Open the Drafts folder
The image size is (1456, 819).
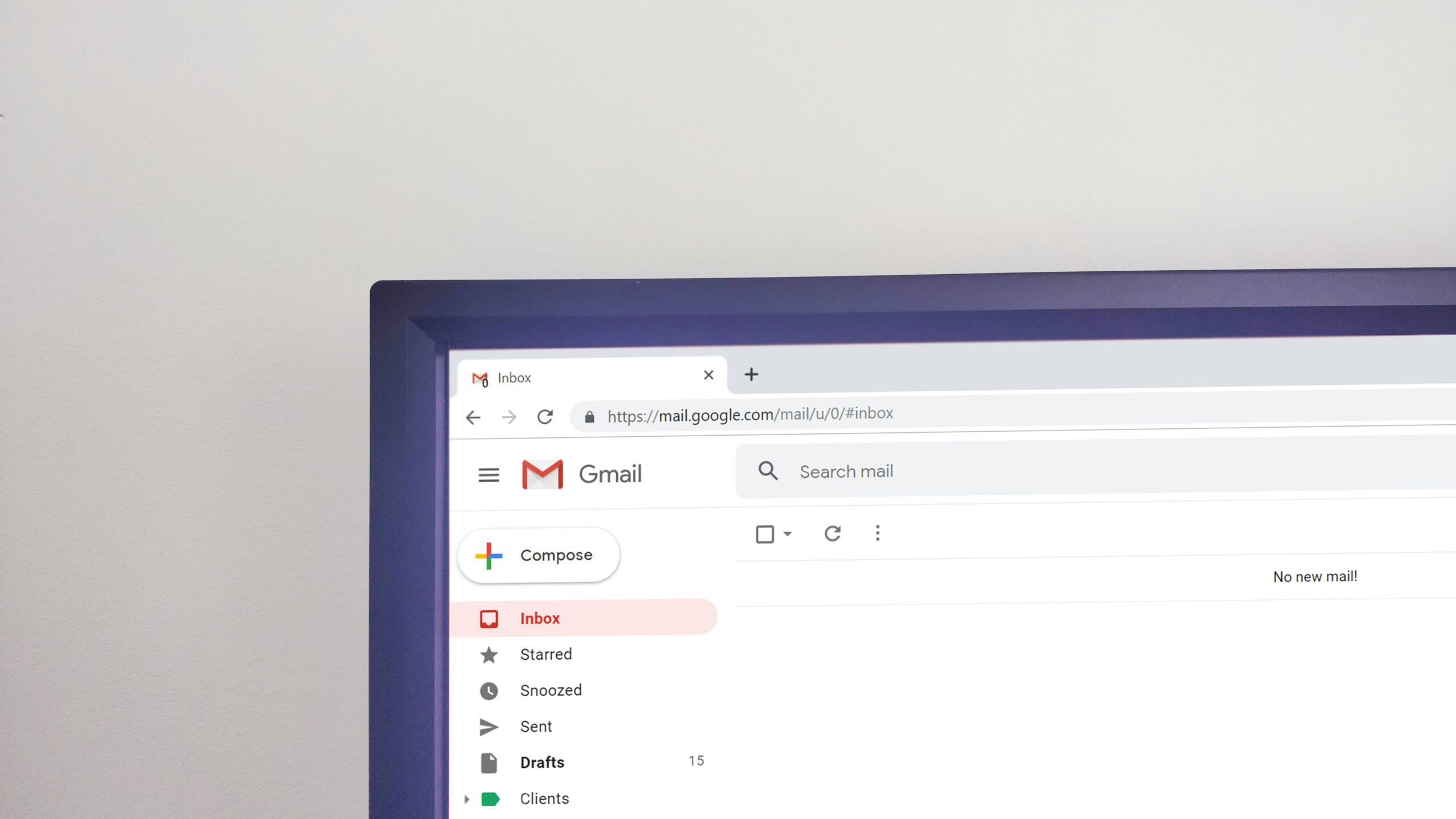[541, 762]
